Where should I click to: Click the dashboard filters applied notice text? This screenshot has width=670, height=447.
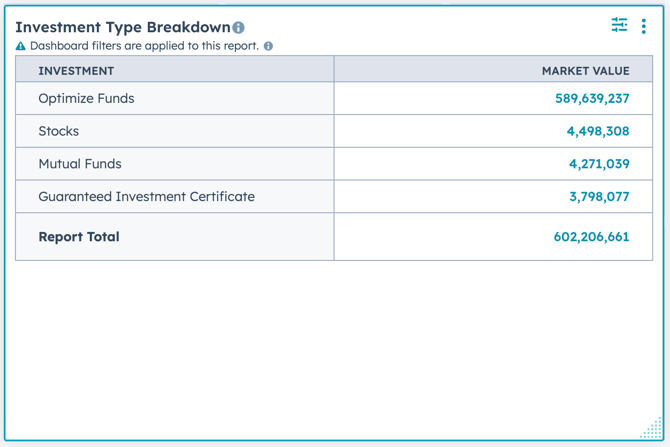click(x=144, y=46)
